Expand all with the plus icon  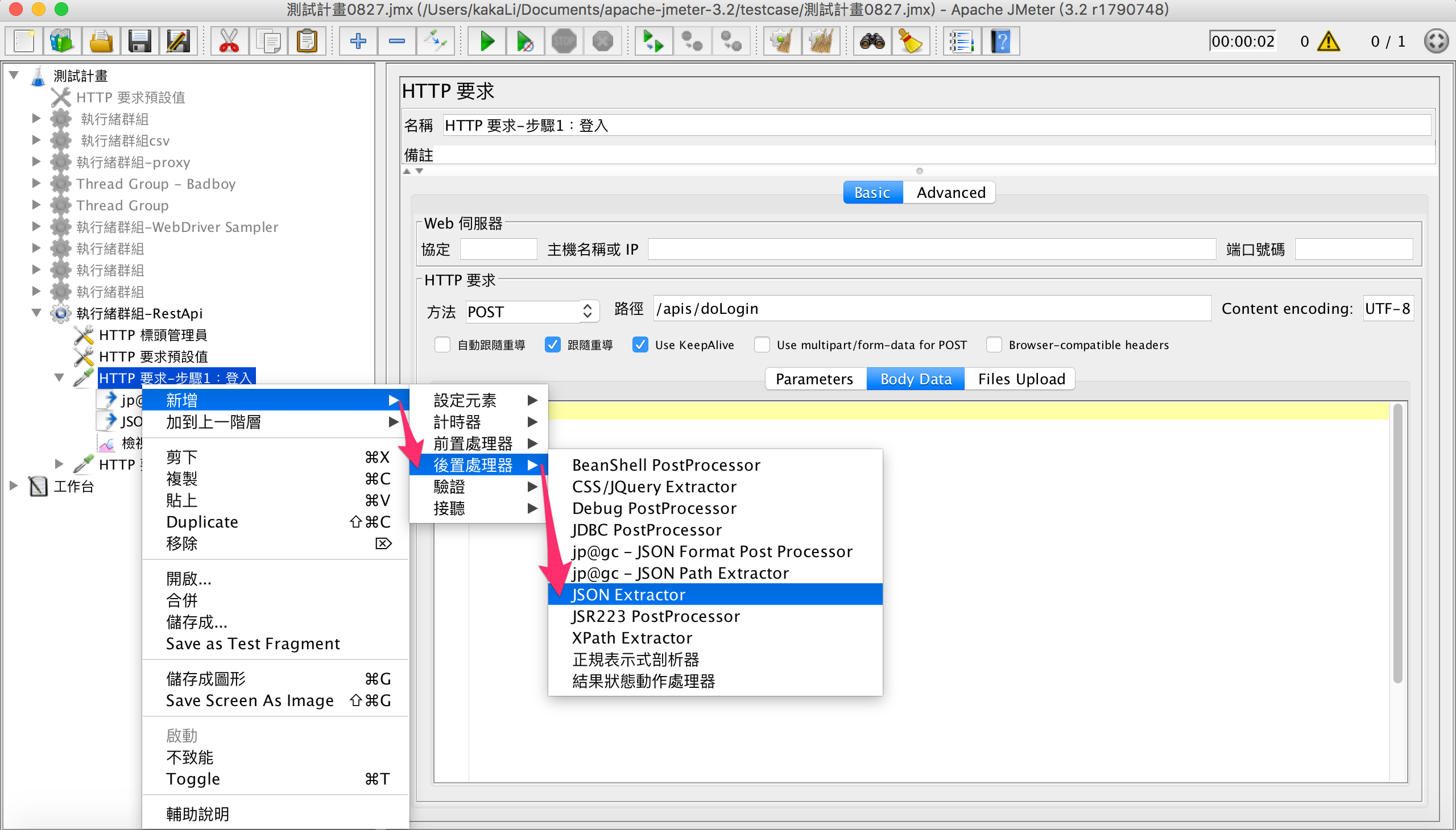(x=358, y=41)
